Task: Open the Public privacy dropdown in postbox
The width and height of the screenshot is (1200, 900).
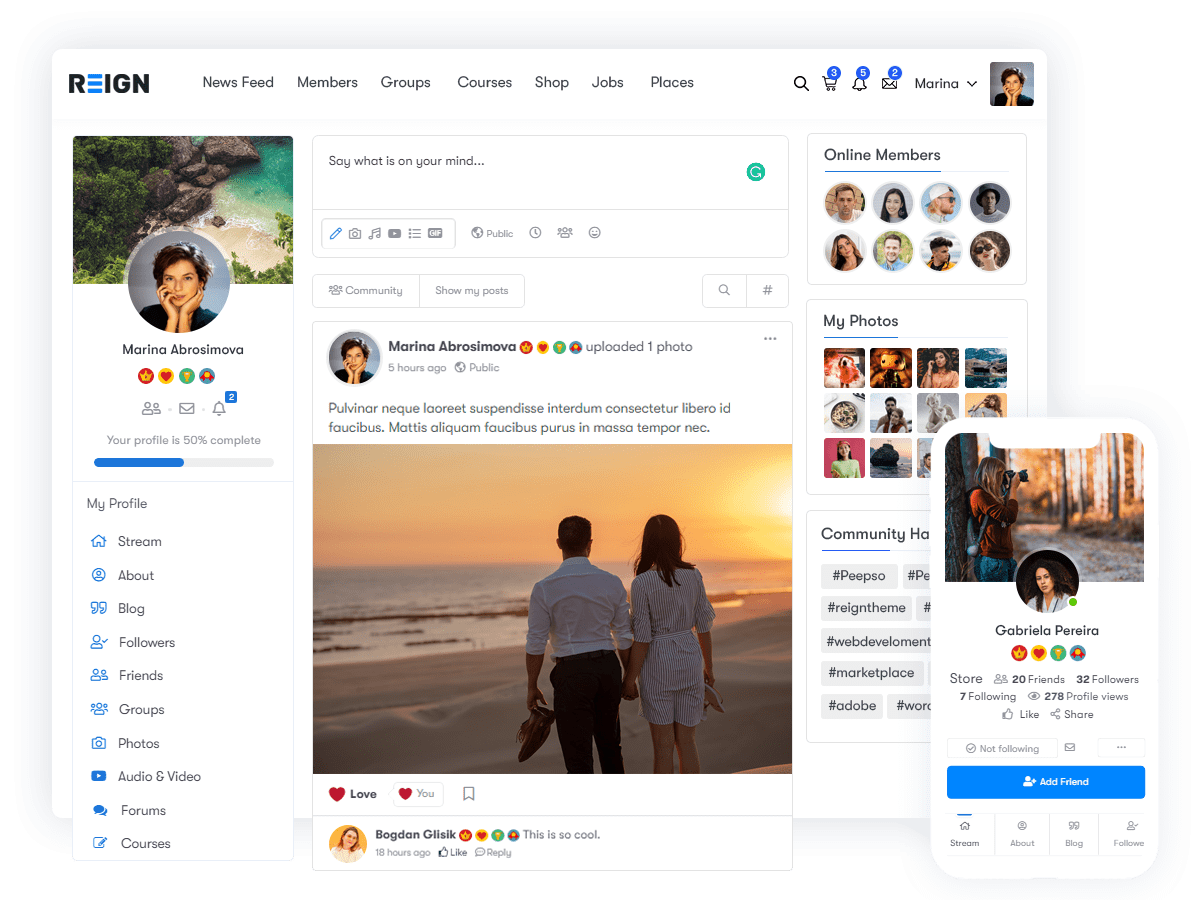Action: pyautogui.click(x=492, y=233)
